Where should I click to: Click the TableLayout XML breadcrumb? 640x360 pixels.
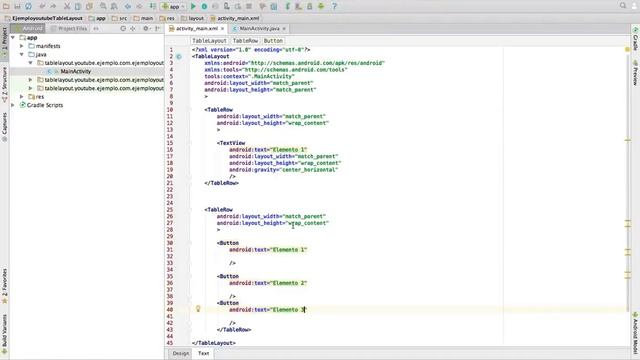tap(209, 41)
